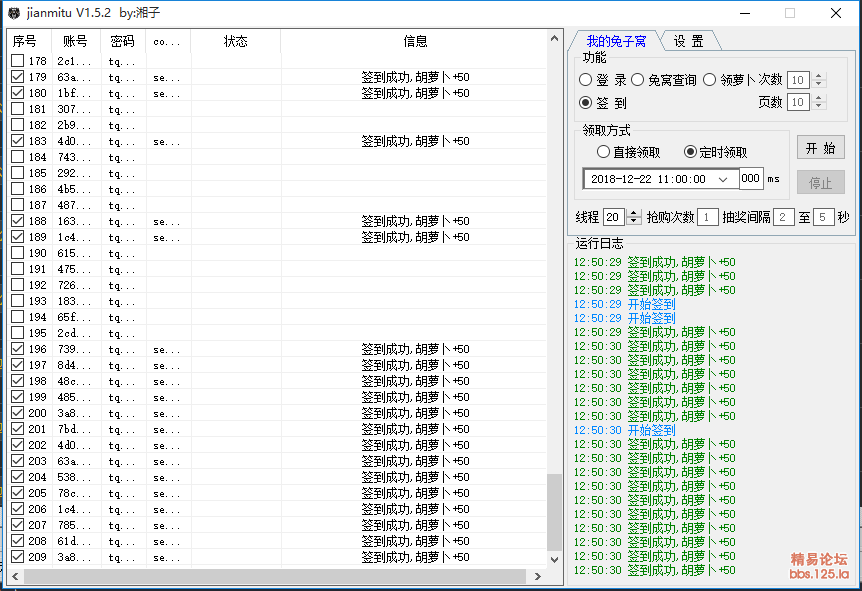
Task: Click sequence number 207 in the list
Action: (x=37, y=525)
